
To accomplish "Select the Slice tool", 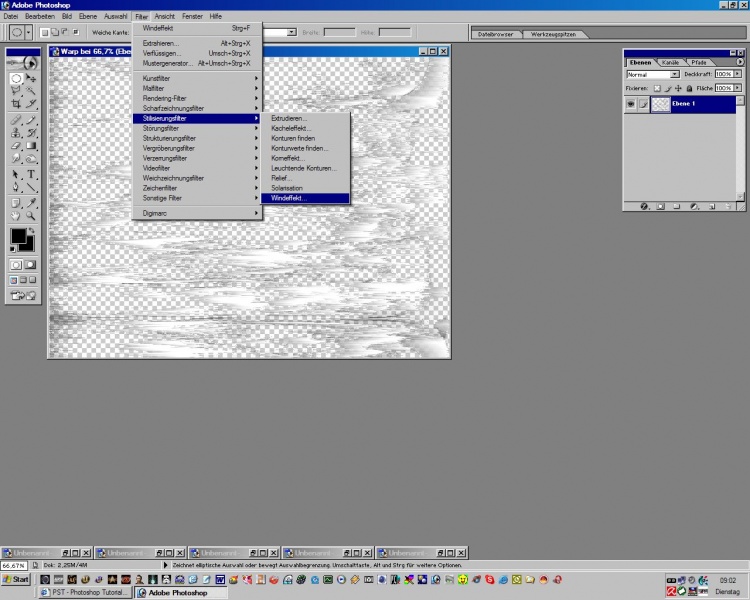I will [x=31, y=103].
